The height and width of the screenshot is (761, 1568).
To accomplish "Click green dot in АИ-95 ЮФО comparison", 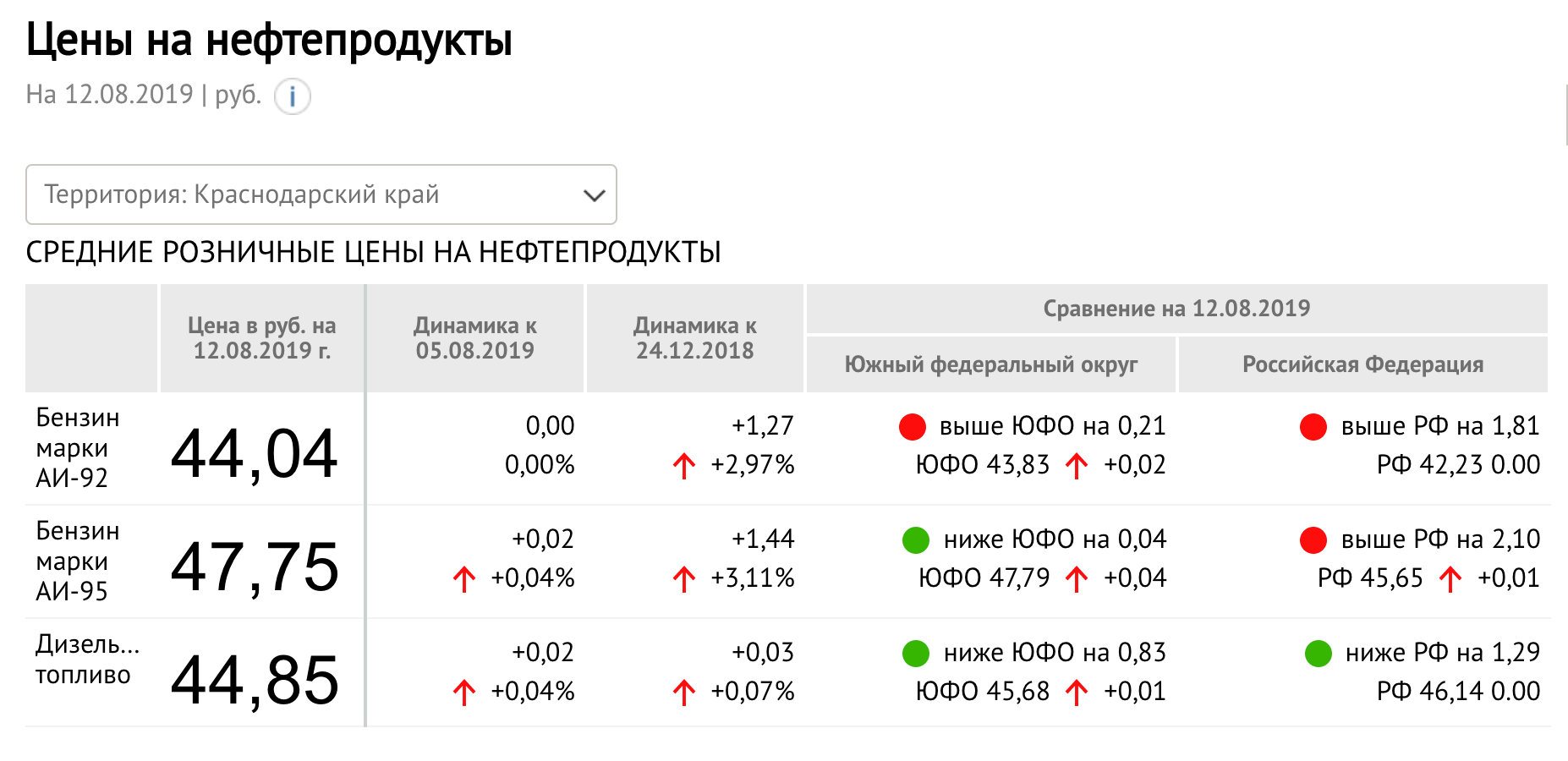I will pyautogui.click(x=916, y=540).
